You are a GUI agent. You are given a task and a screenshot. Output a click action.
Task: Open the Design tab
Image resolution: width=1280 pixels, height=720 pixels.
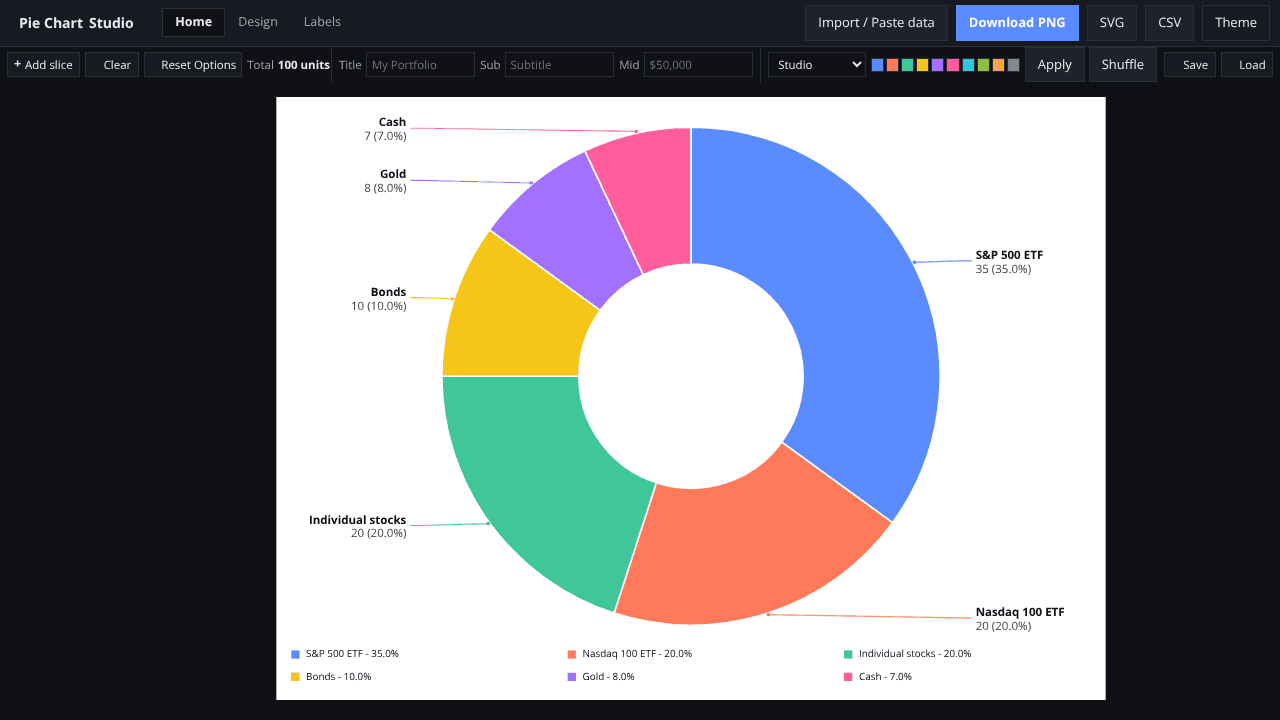258,22
